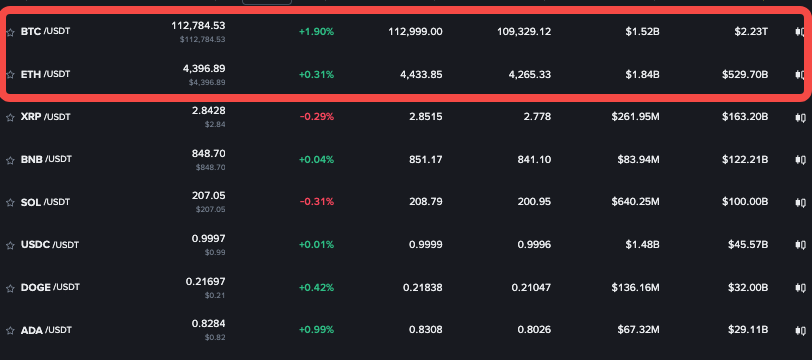Image resolution: width=812 pixels, height=360 pixels.
Task: Star ETH/USDT as a favorite
Action: pos(10,75)
